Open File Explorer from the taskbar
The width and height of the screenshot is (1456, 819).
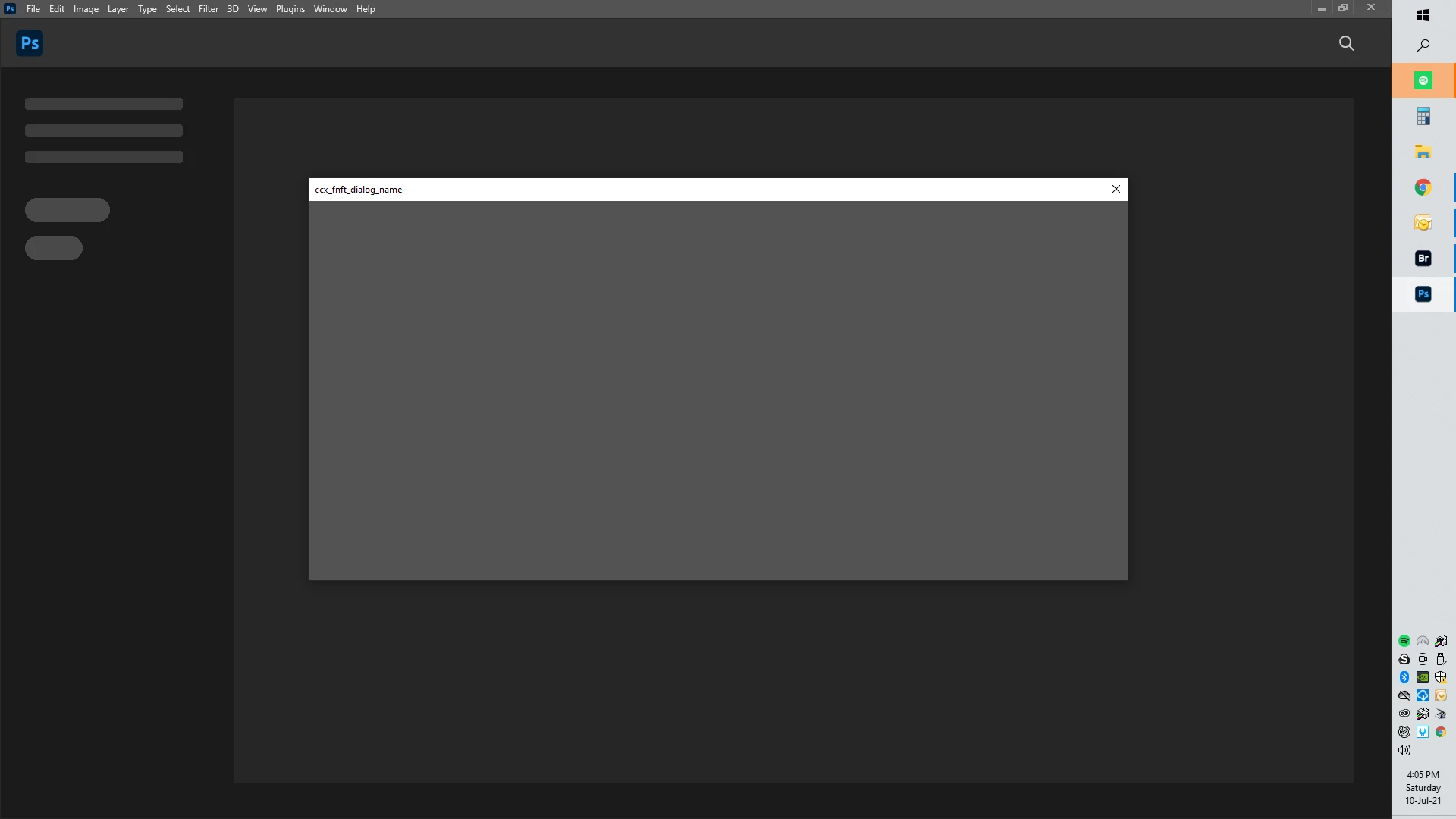point(1423,152)
